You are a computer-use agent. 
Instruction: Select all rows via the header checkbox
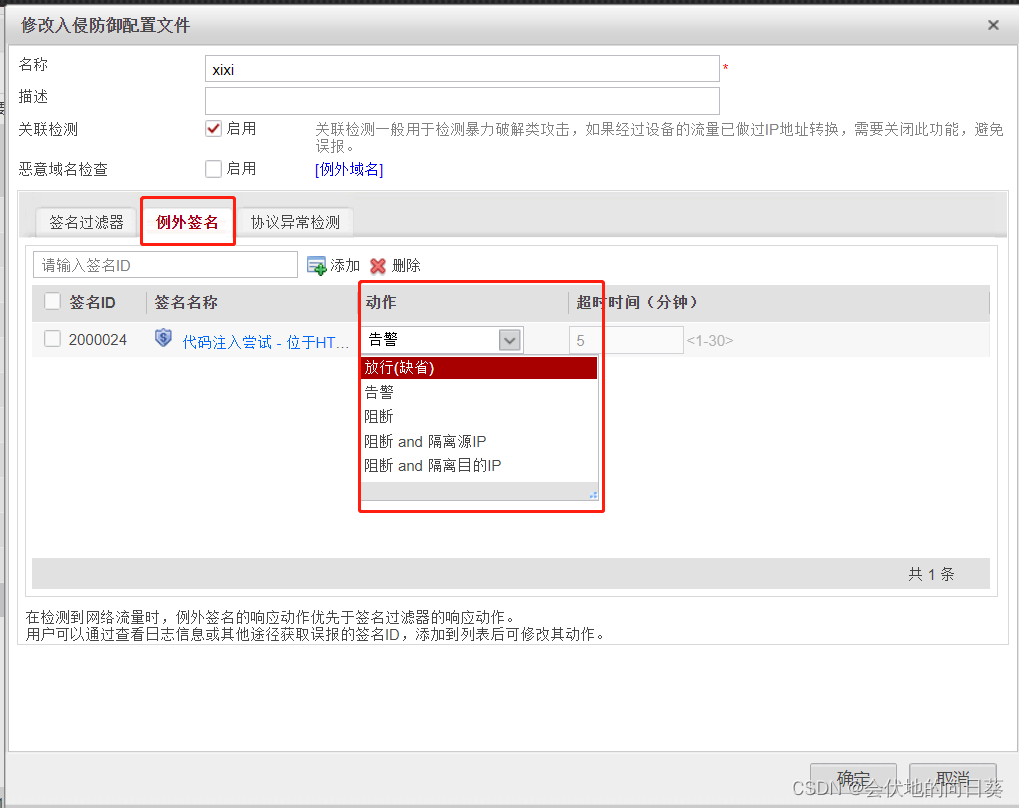51,301
